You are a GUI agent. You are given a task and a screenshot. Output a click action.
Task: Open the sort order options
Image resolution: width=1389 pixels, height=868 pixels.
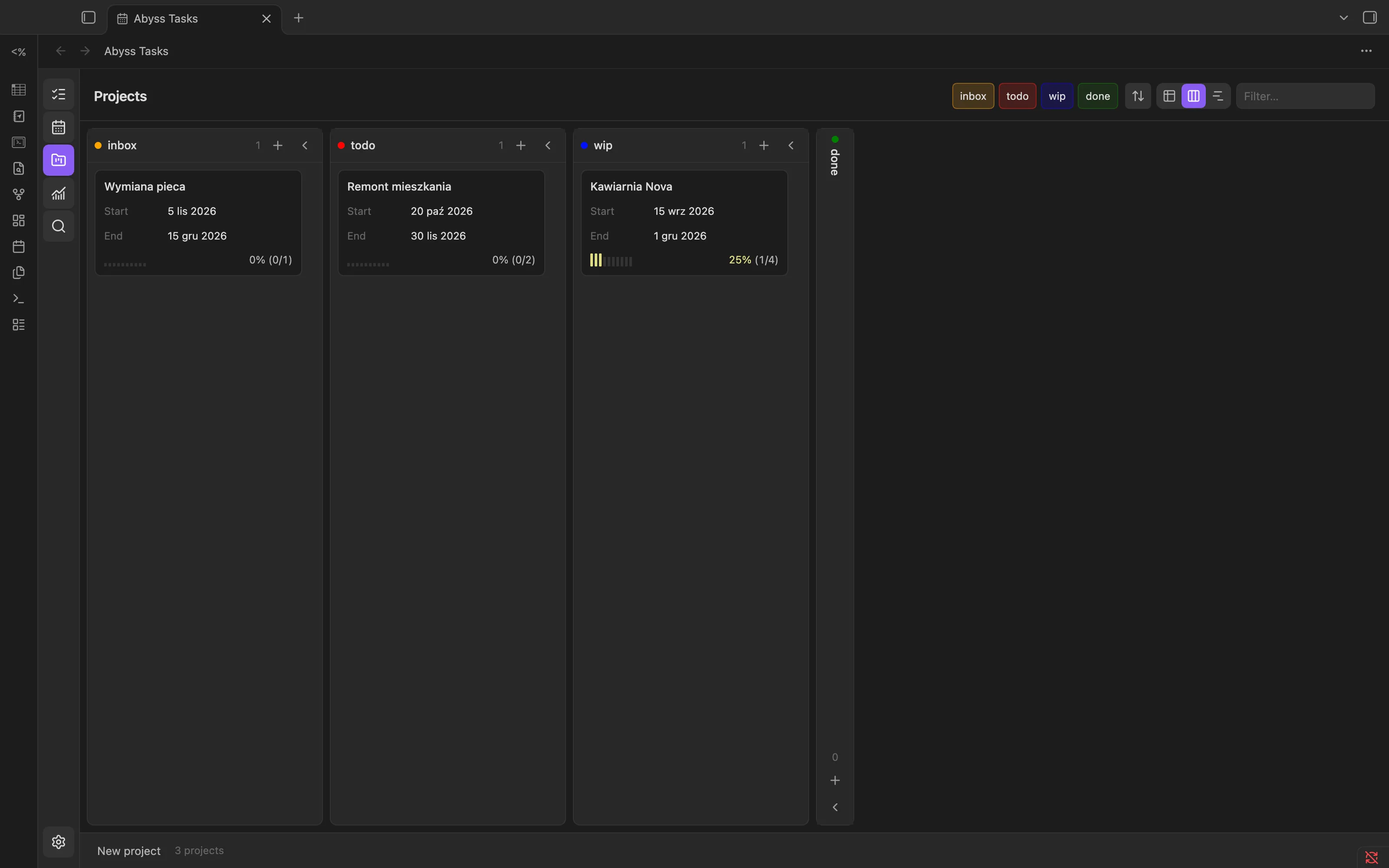(1138, 96)
